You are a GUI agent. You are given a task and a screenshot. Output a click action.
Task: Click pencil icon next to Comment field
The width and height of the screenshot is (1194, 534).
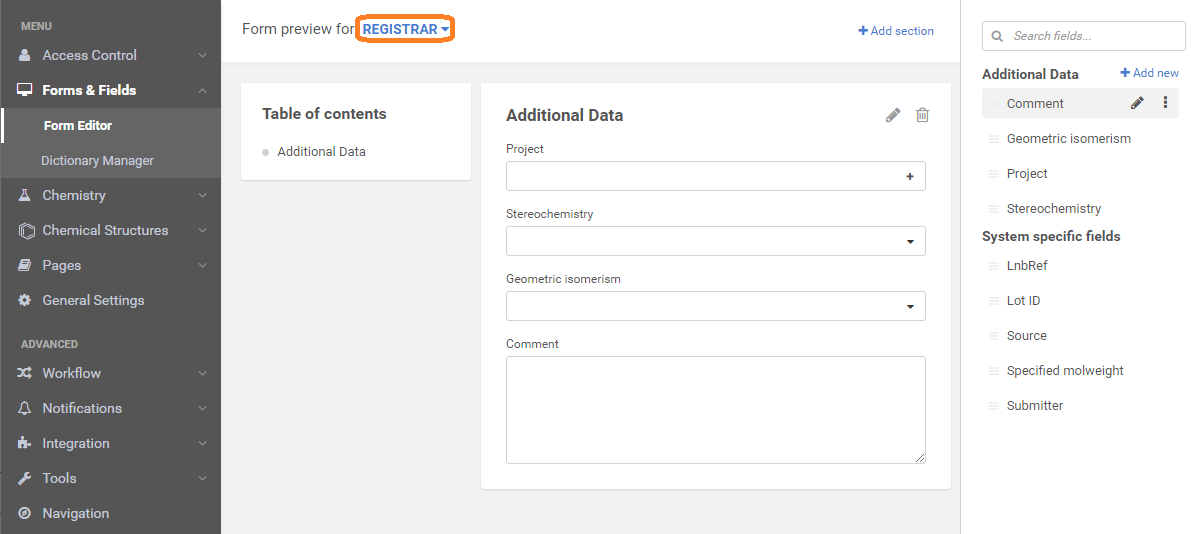pos(1137,103)
